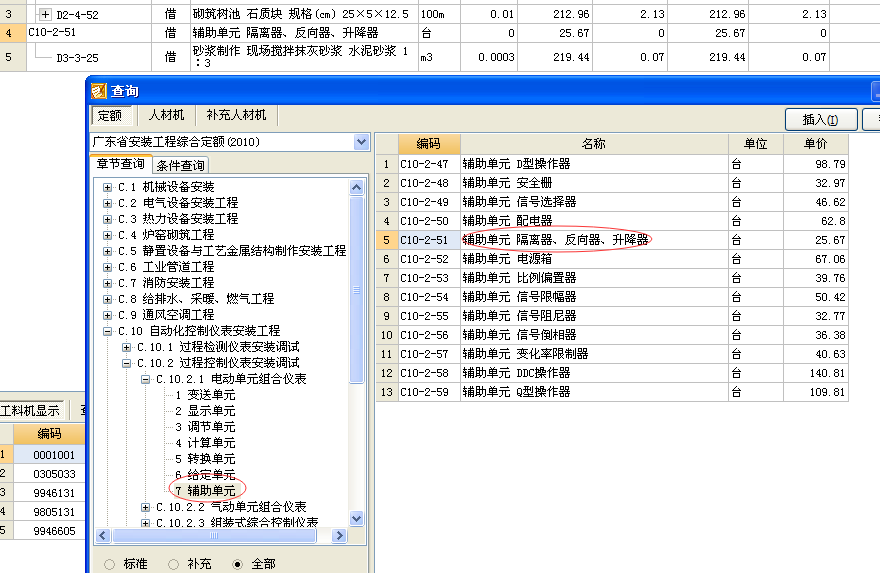Viewport: 880px width, 573px height.
Task: Expand C.10.2.2 气动单元组合仪表 node
Action: coord(145,507)
